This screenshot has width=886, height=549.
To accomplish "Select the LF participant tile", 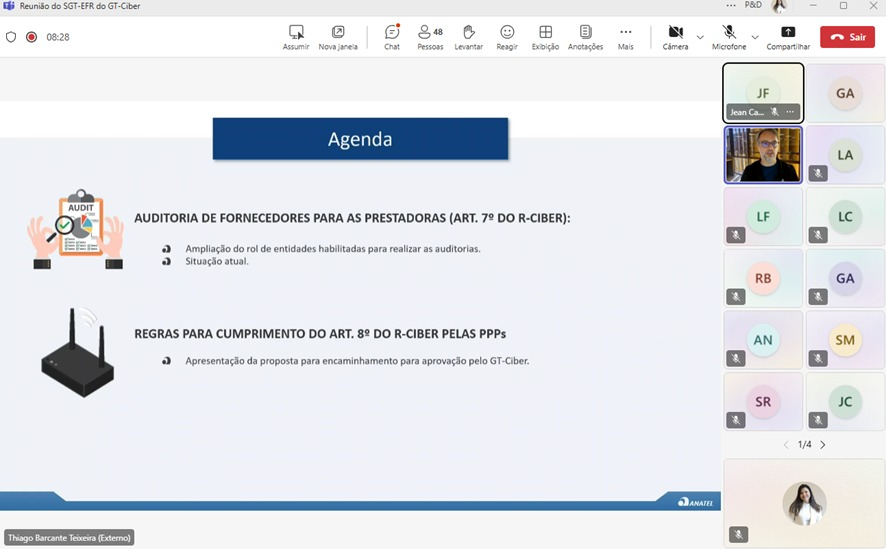I will click(x=763, y=216).
